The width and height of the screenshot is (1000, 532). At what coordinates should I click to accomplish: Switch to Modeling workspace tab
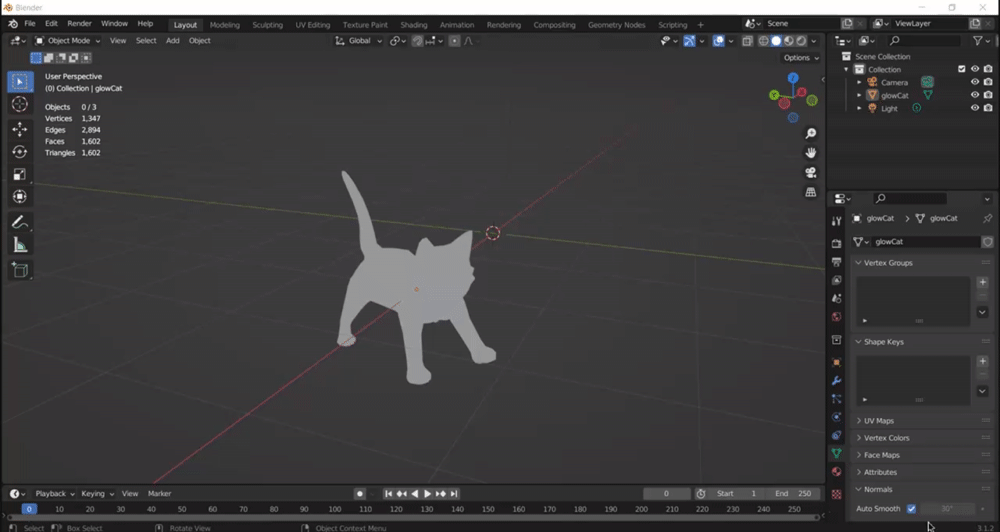click(224, 25)
